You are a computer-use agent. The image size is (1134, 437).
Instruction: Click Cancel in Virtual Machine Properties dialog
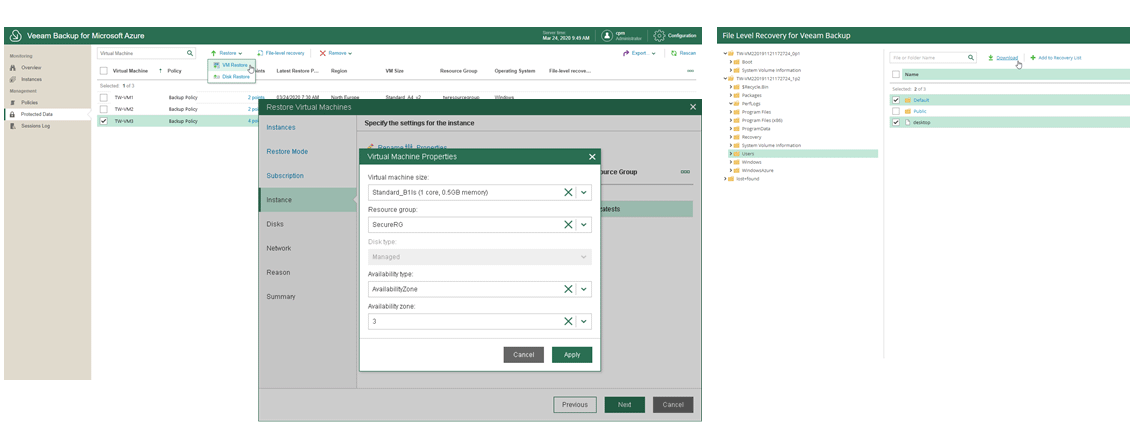pos(524,355)
